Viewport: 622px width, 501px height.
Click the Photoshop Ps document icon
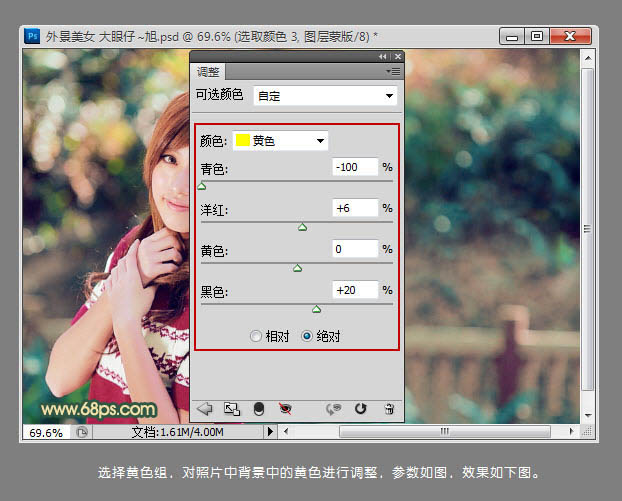32,35
